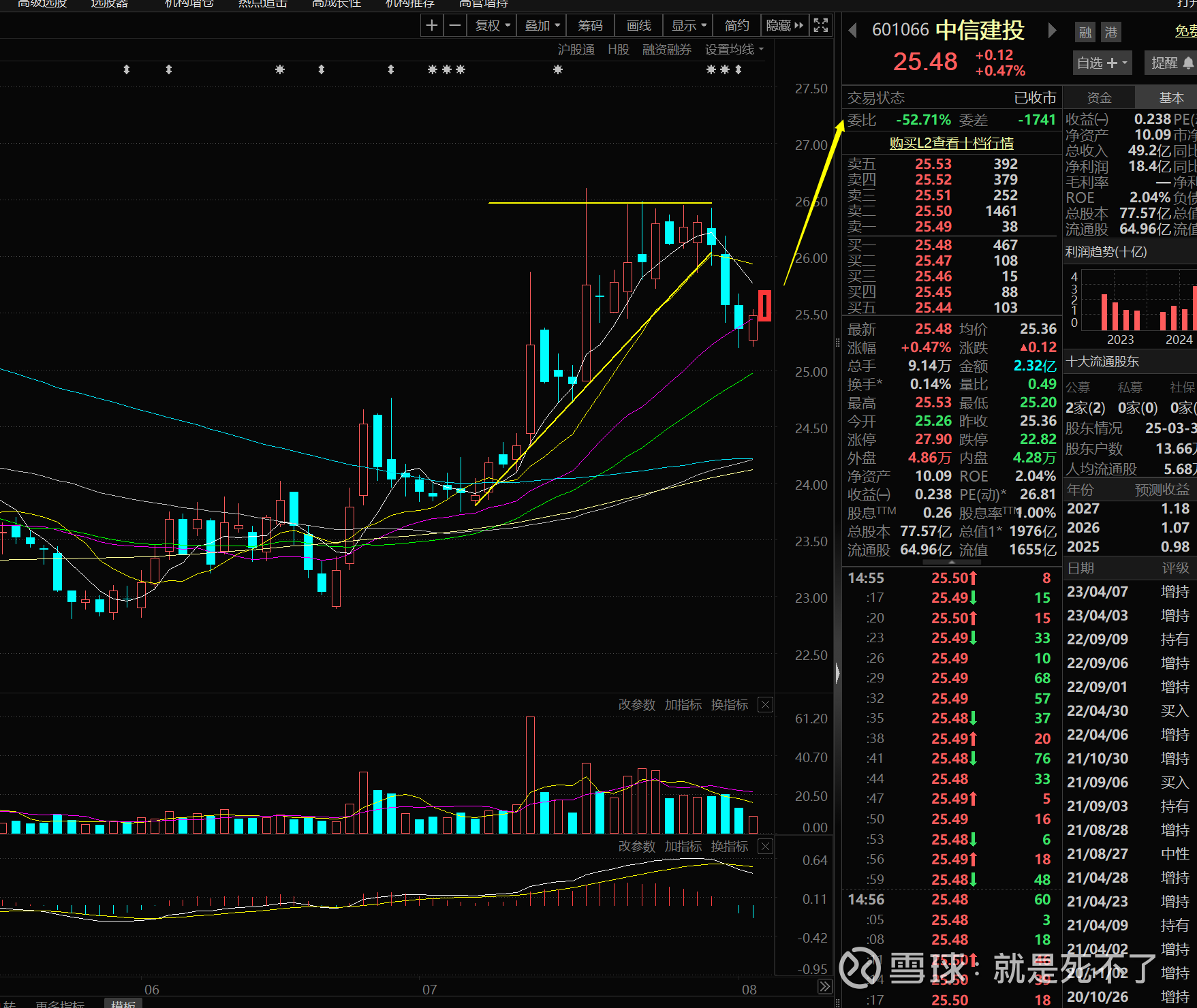Open rating row dated 22/04/30 买入
This screenshot has height=1008, width=1197.
[x=1130, y=711]
